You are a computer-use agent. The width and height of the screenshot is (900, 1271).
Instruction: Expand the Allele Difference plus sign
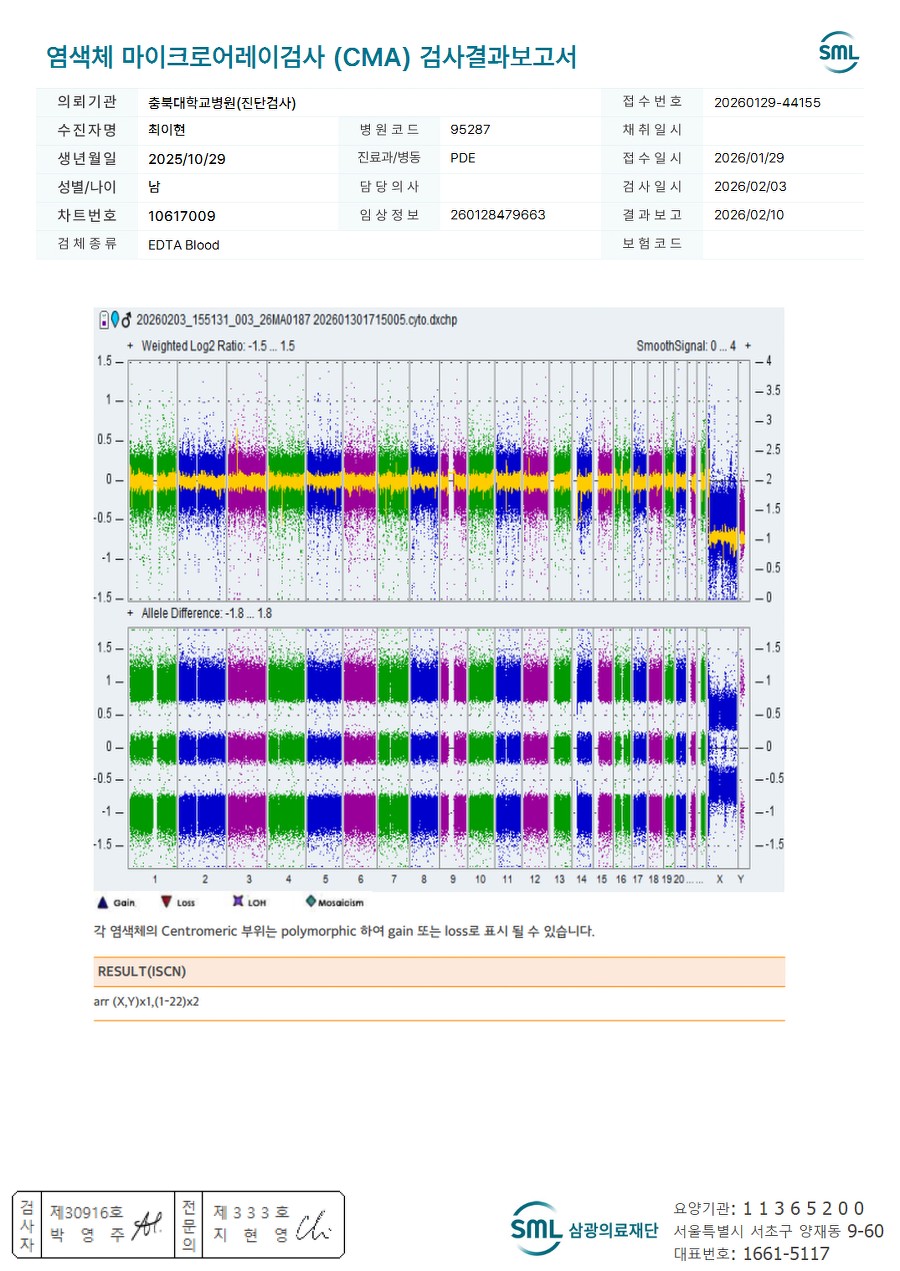(130, 613)
